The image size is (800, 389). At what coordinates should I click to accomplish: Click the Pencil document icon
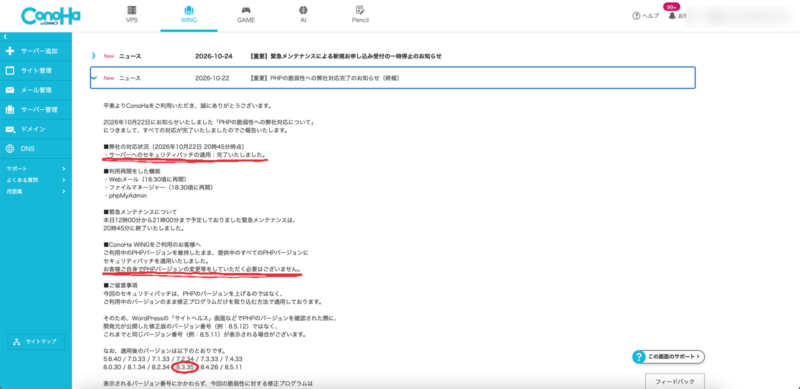pos(360,10)
